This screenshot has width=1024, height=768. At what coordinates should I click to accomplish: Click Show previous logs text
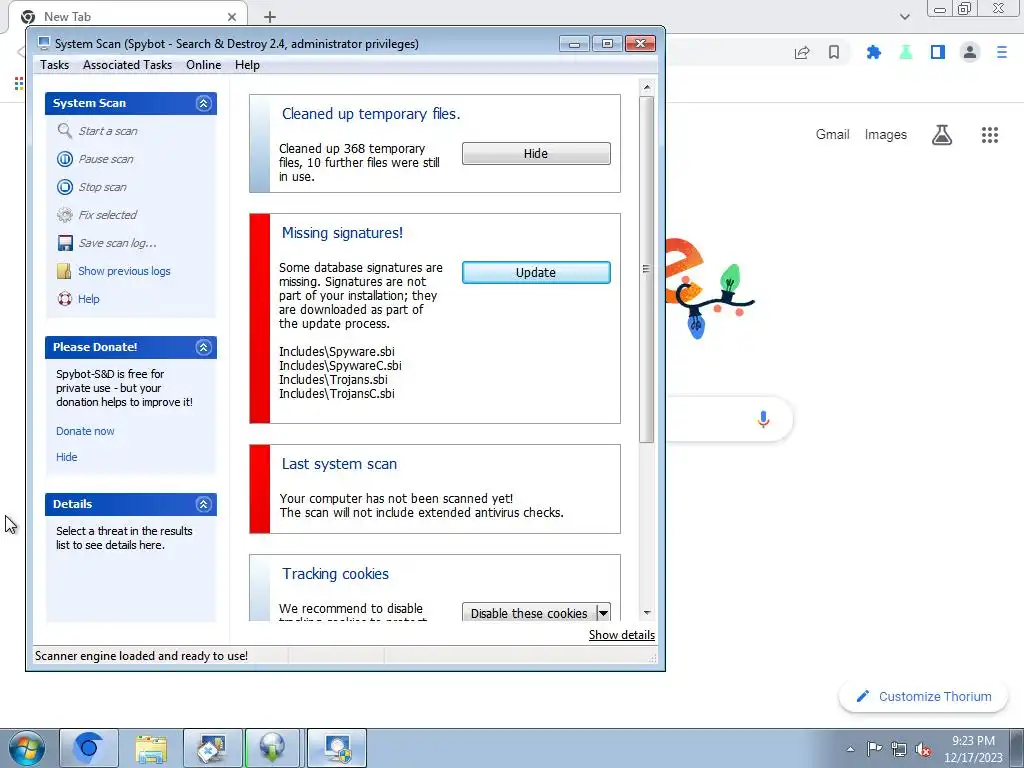tap(124, 271)
